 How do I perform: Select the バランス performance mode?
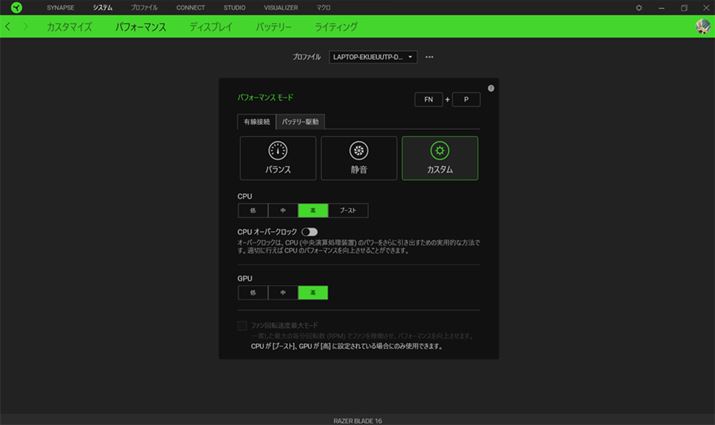(278, 158)
